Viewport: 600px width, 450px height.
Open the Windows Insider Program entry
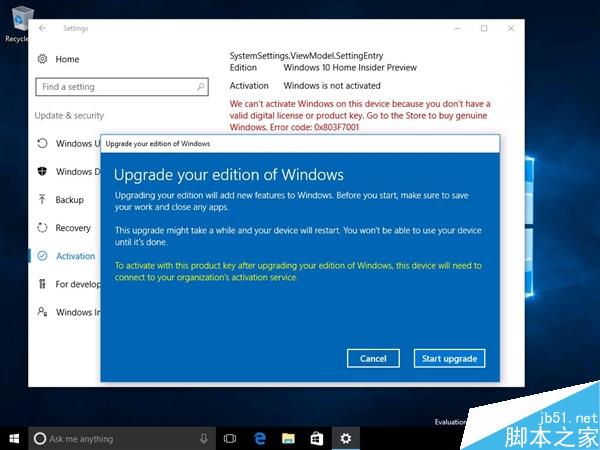pyautogui.click(x=78, y=312)
